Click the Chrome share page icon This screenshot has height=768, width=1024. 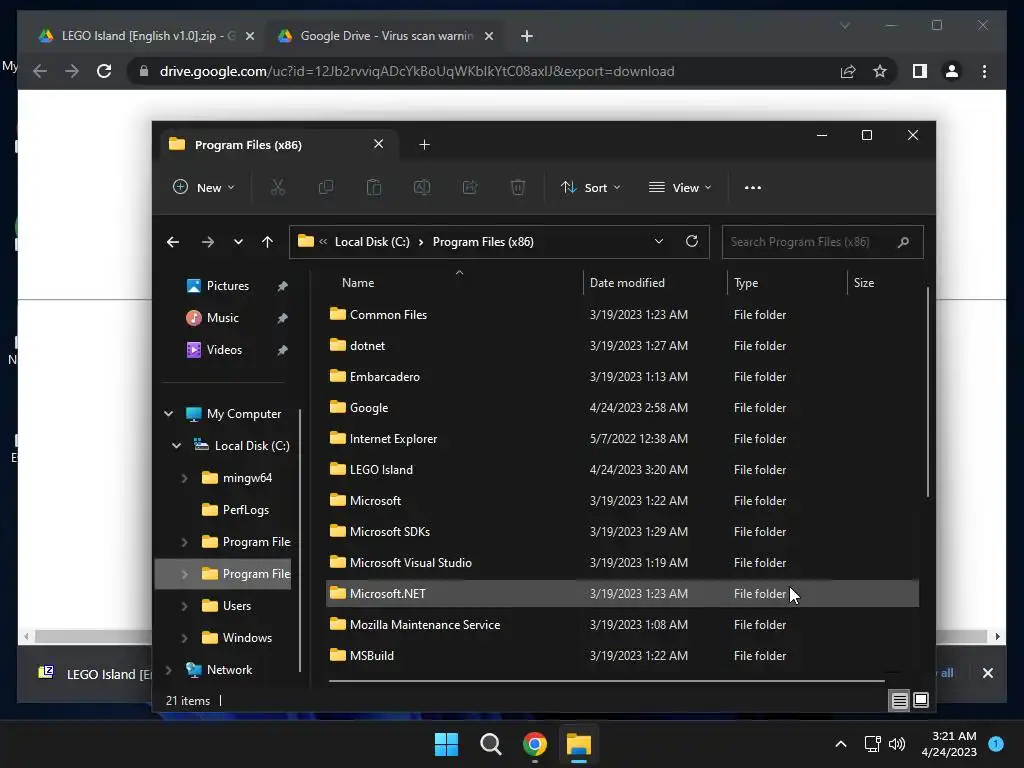point(848,71)
